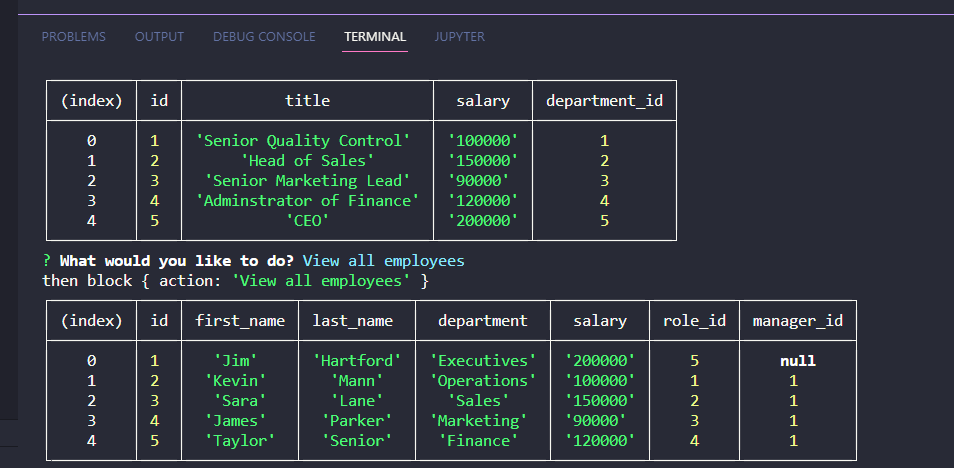Screen dimensions: 954x468
Task: Click the TERMINAL tab
Action: pos(375,37)
